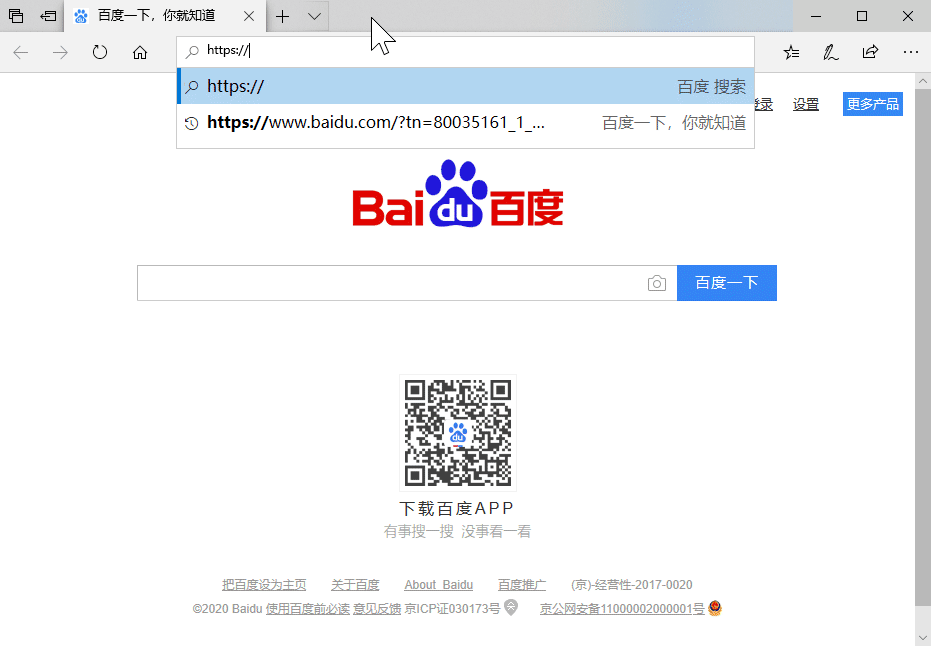Viewport: 931px width, 646px height.
Task: Click the scrollbar up arrow
Action: [923, 81]
